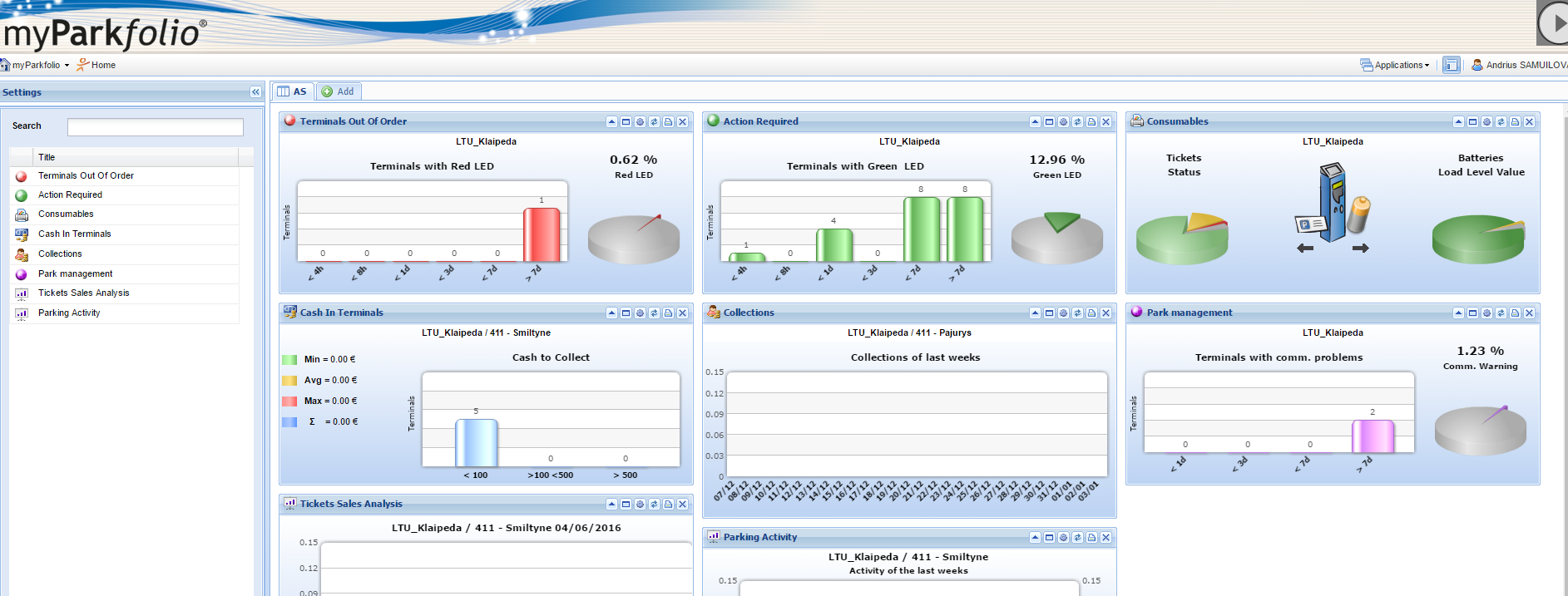The height and width of the screenshot is (596, 1568).
Task: Collapse the Parking Activity panel
Action: [1035, 538]
